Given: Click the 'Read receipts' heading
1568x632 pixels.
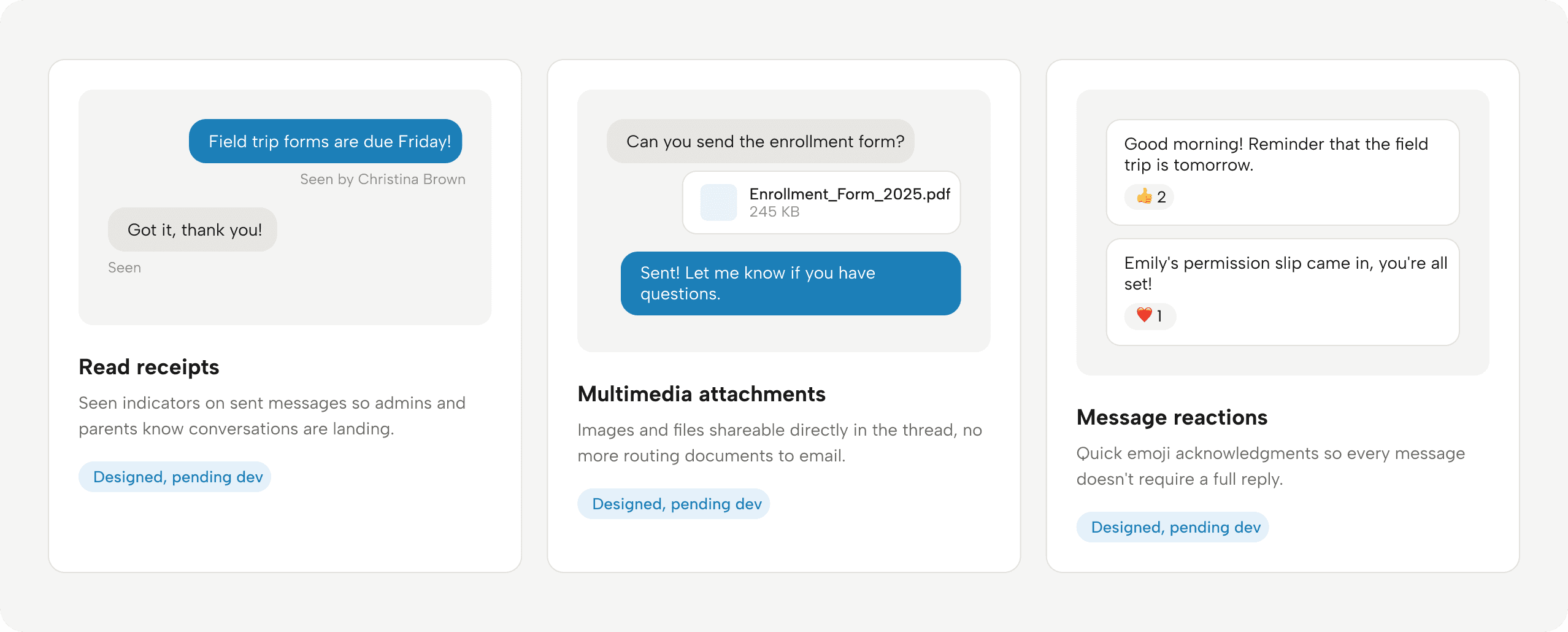Looking at the screenshot, I should pyautogui.click(x=149, y=367).
